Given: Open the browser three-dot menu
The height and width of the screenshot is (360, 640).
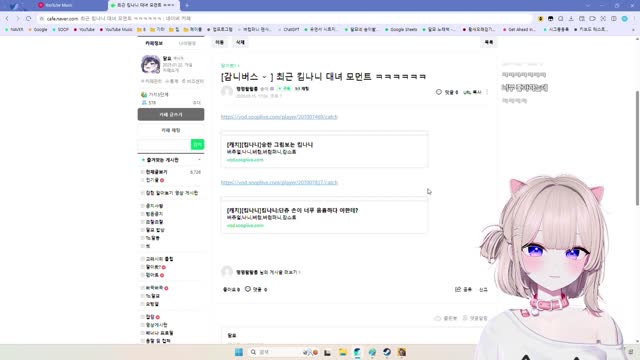Looking at the screenshot, I should click(635, 19).
